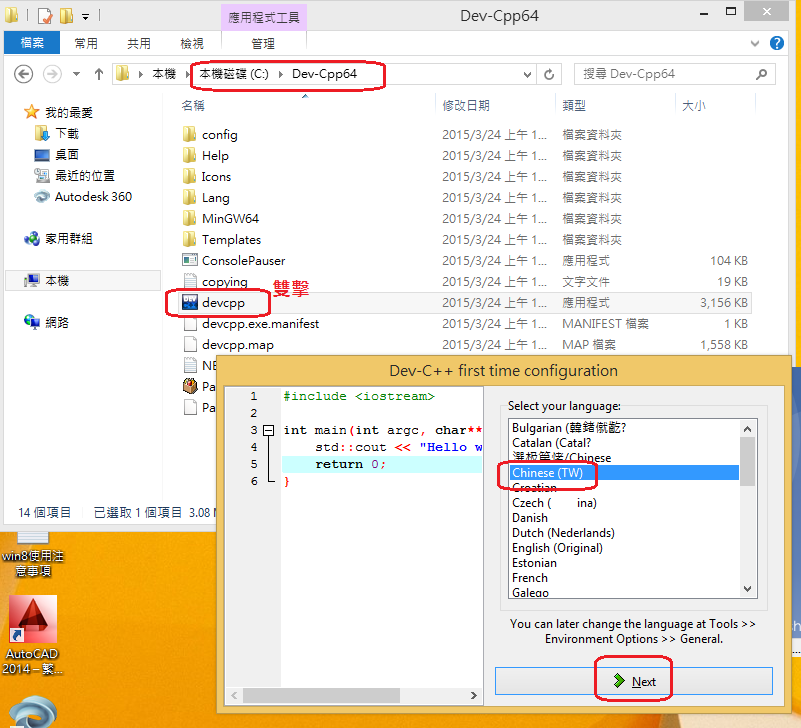Image resolution: width=801 pixels, height=728 pixels.
Task: Select Chinese (TW) language
Action: (x=624, y=473)
